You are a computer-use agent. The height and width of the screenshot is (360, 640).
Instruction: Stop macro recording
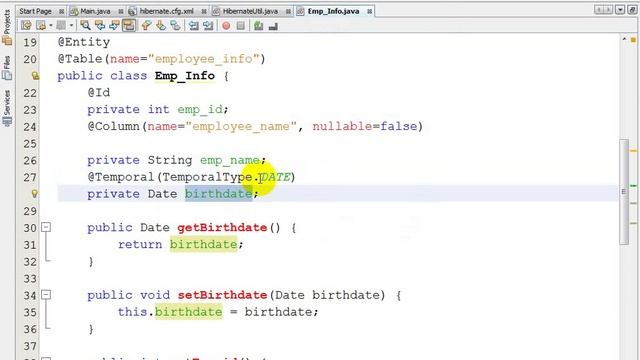pos(241,26)
